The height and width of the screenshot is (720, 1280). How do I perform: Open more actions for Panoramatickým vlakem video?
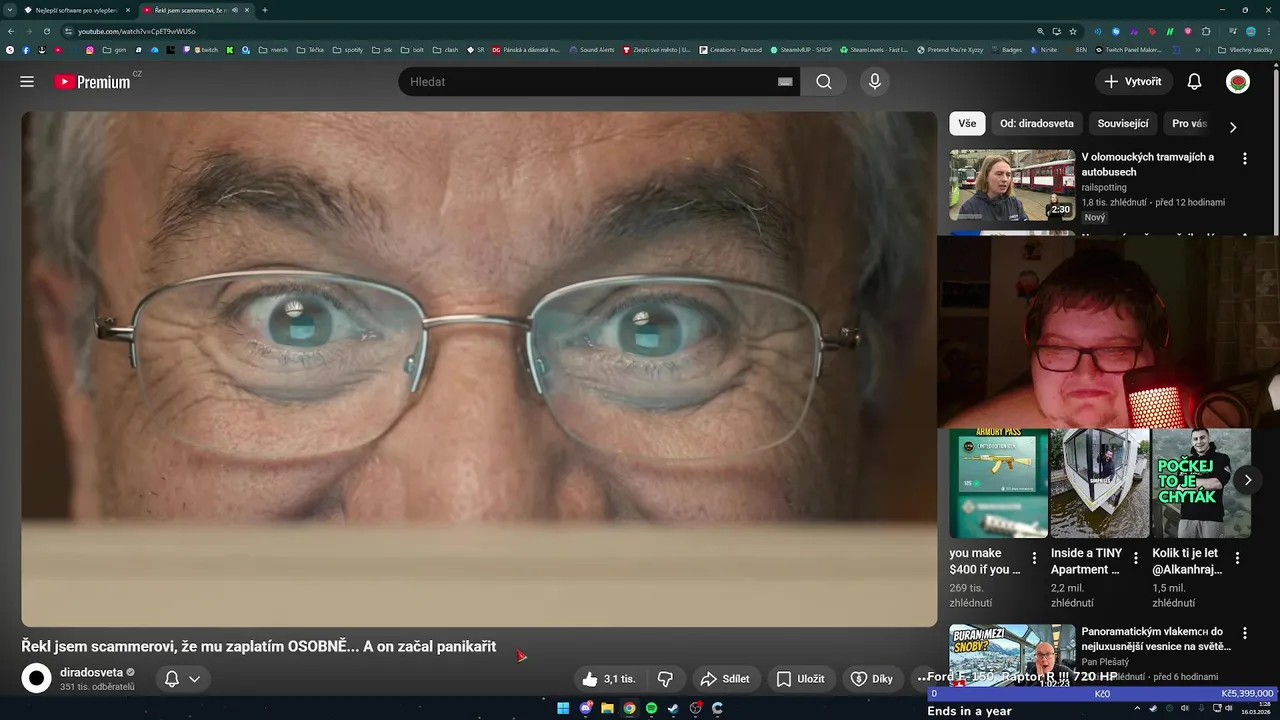[x=1245, y=633]
